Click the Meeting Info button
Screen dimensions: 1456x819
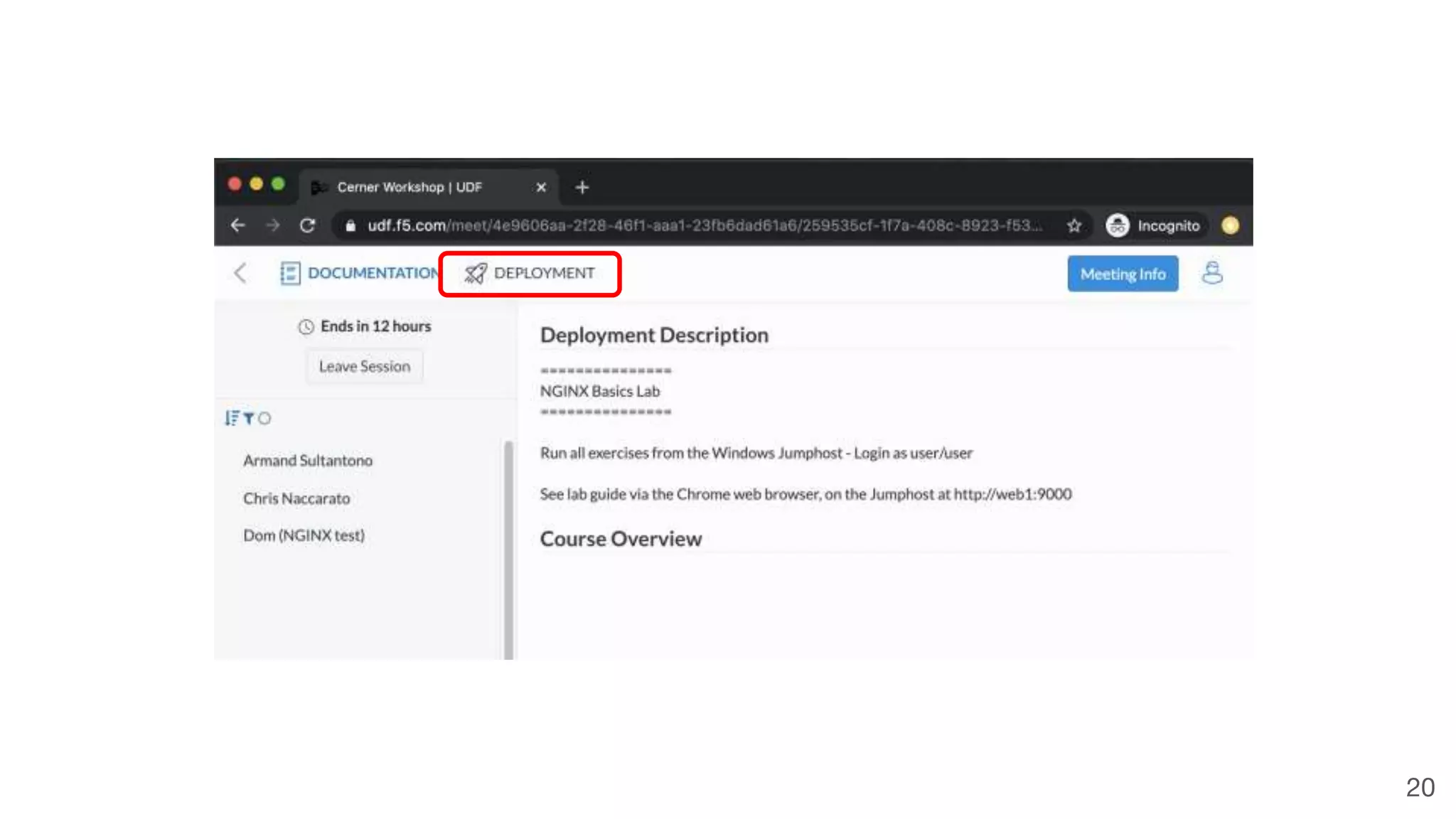(1122, 274)
